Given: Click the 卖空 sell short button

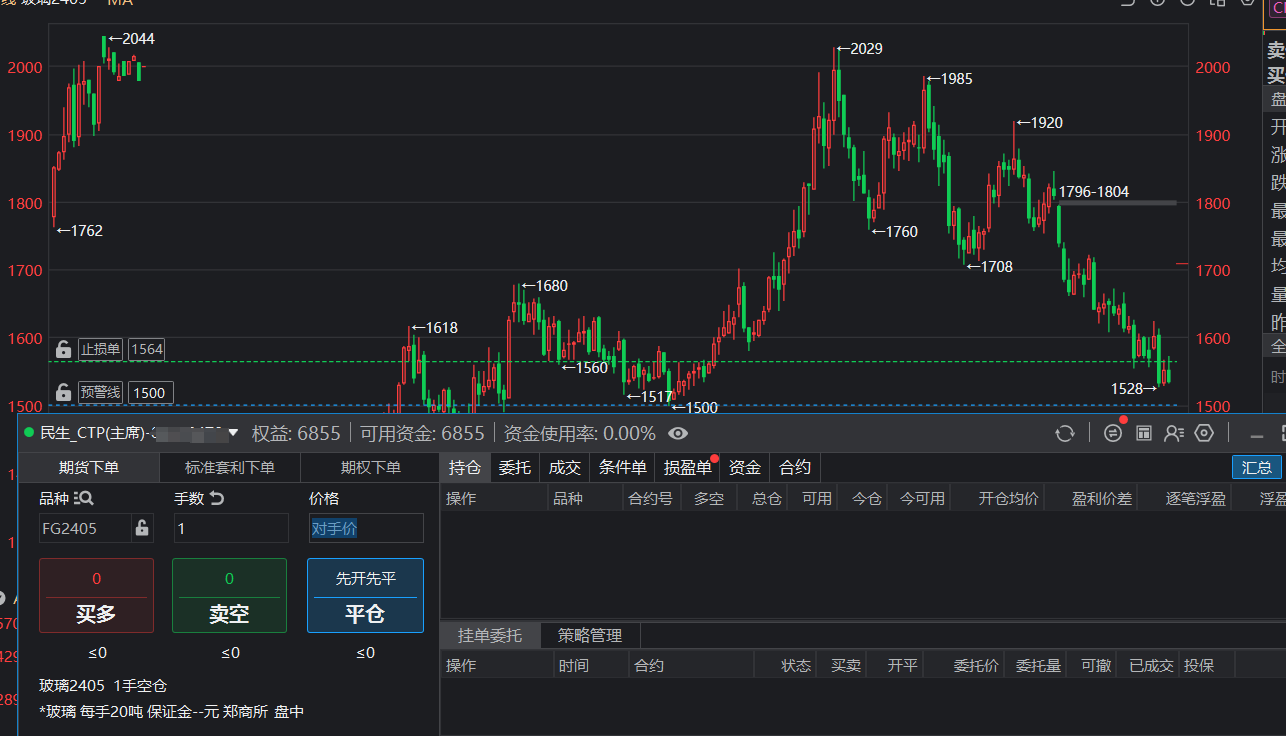Looking at the screenshot, I should tap(229, 595).
